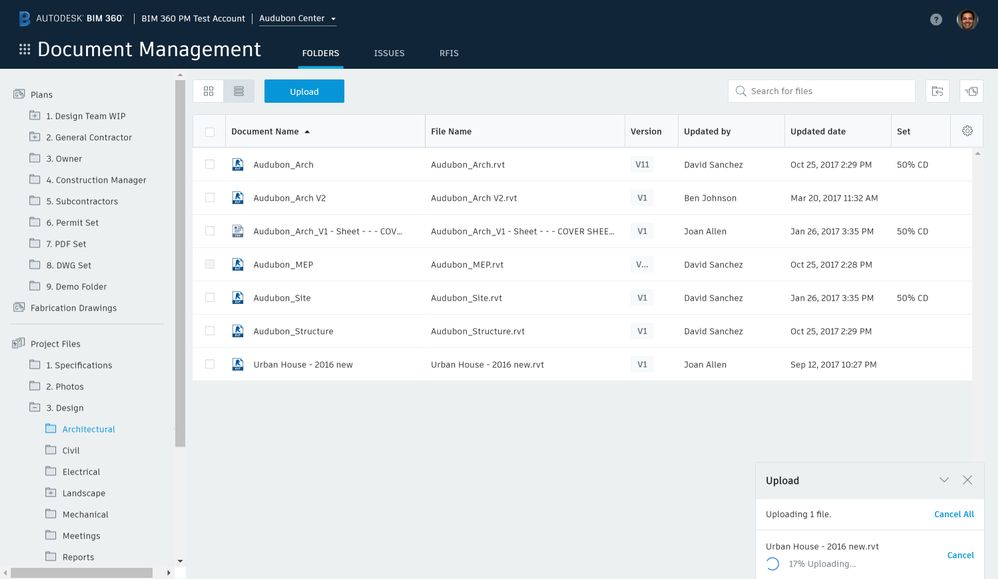
Task: Cancel the Urban House upload
Action: (960, 555)
